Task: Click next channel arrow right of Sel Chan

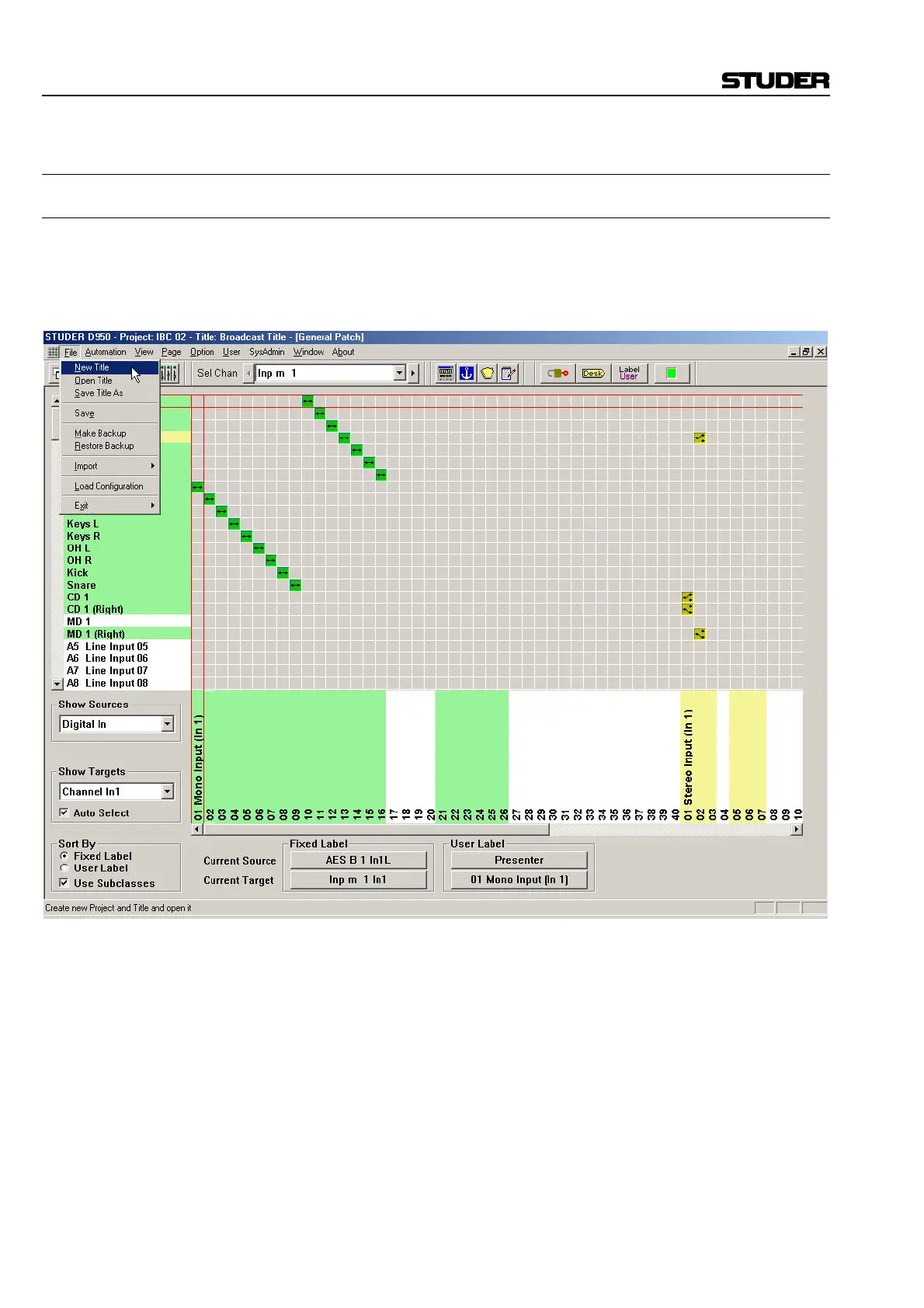Action: pos(413,374)
